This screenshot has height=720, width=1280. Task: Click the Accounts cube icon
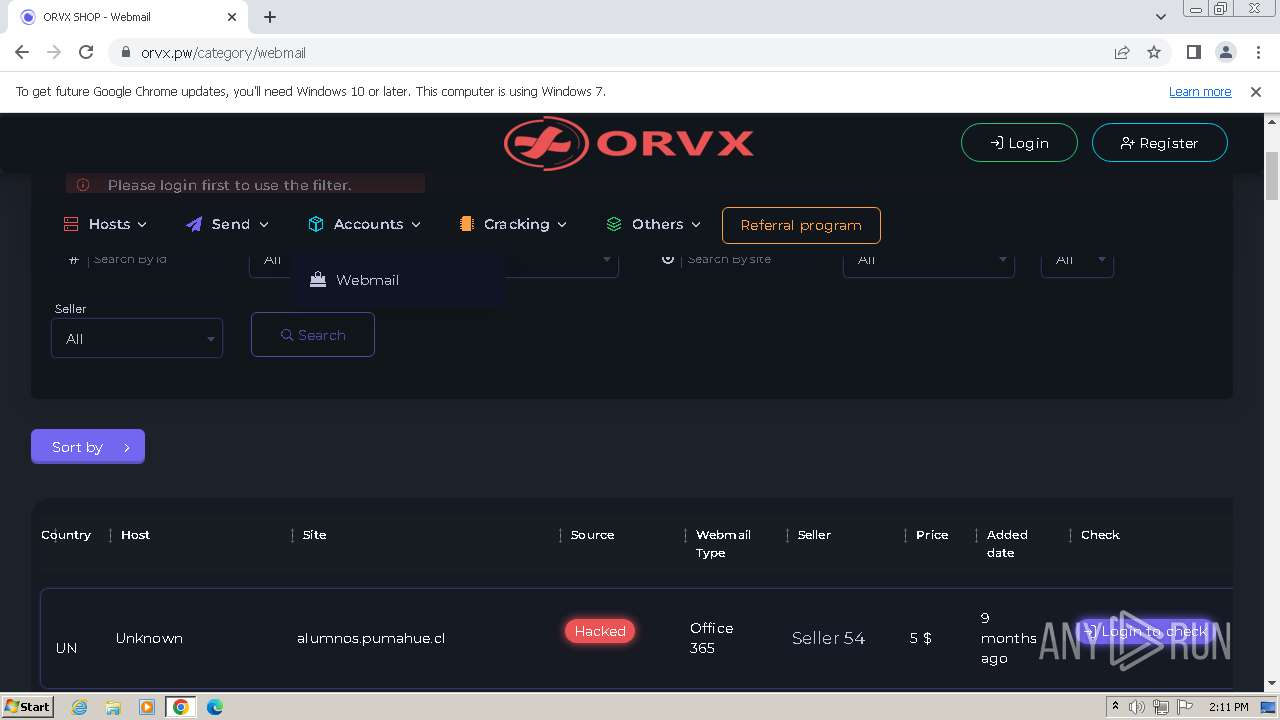point(316,224)
